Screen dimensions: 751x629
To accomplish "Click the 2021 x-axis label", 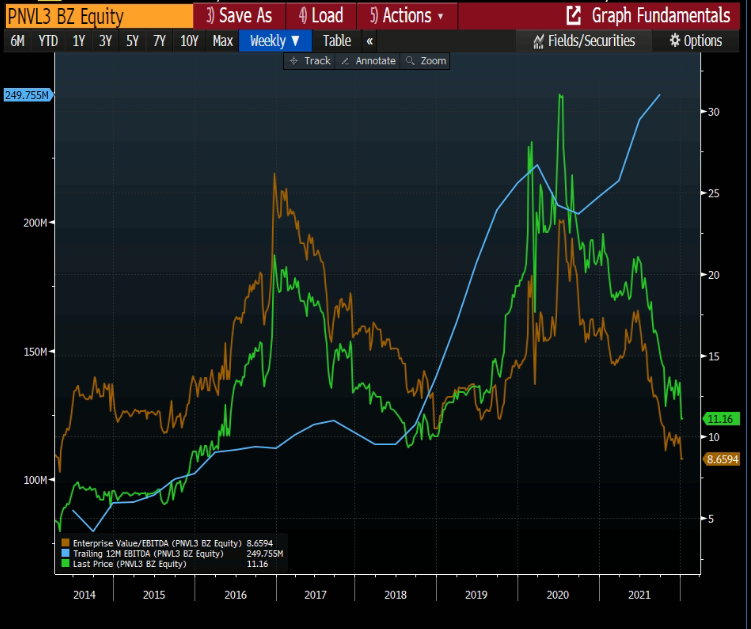I will (x=639, y=595).
